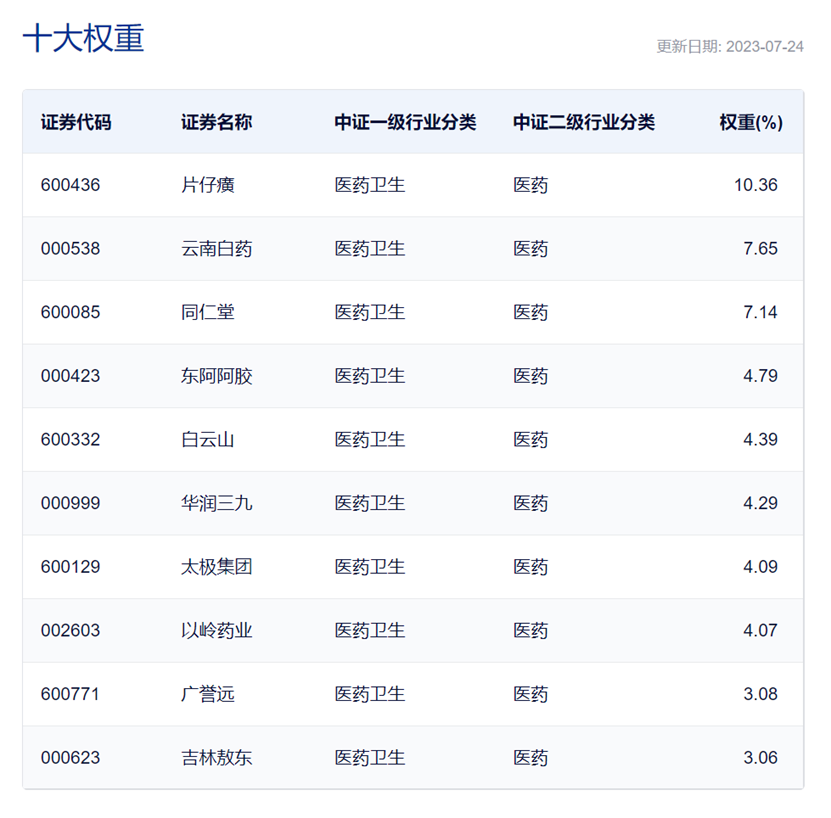Click weight value 3.08

coord(761,694)
